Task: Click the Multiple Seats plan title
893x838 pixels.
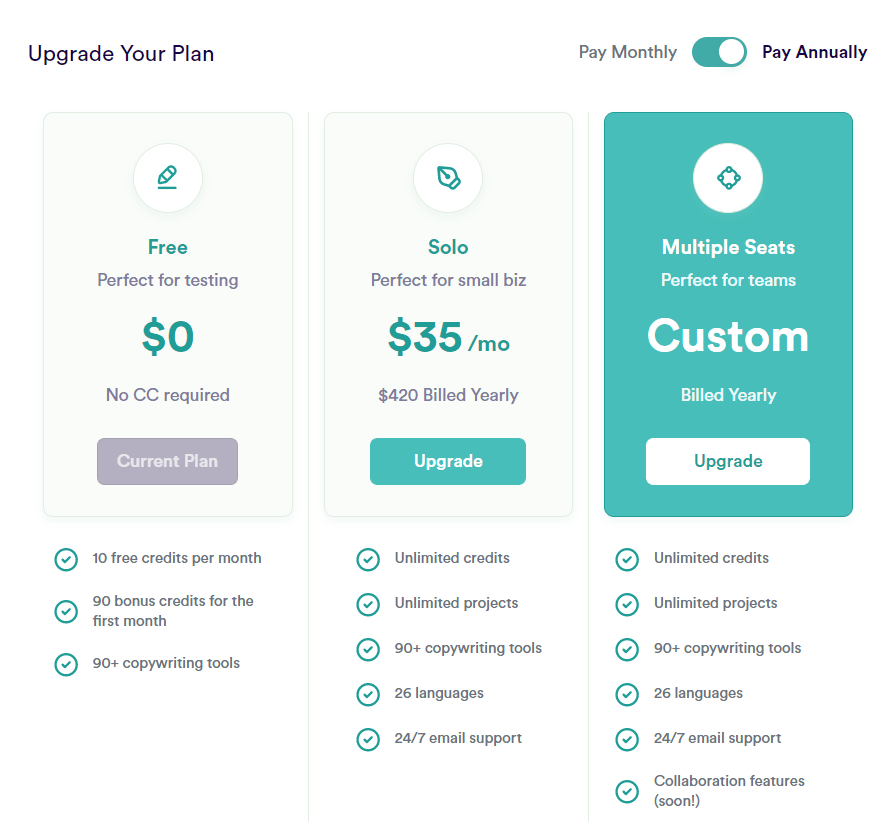Action: tap(728, 247)
